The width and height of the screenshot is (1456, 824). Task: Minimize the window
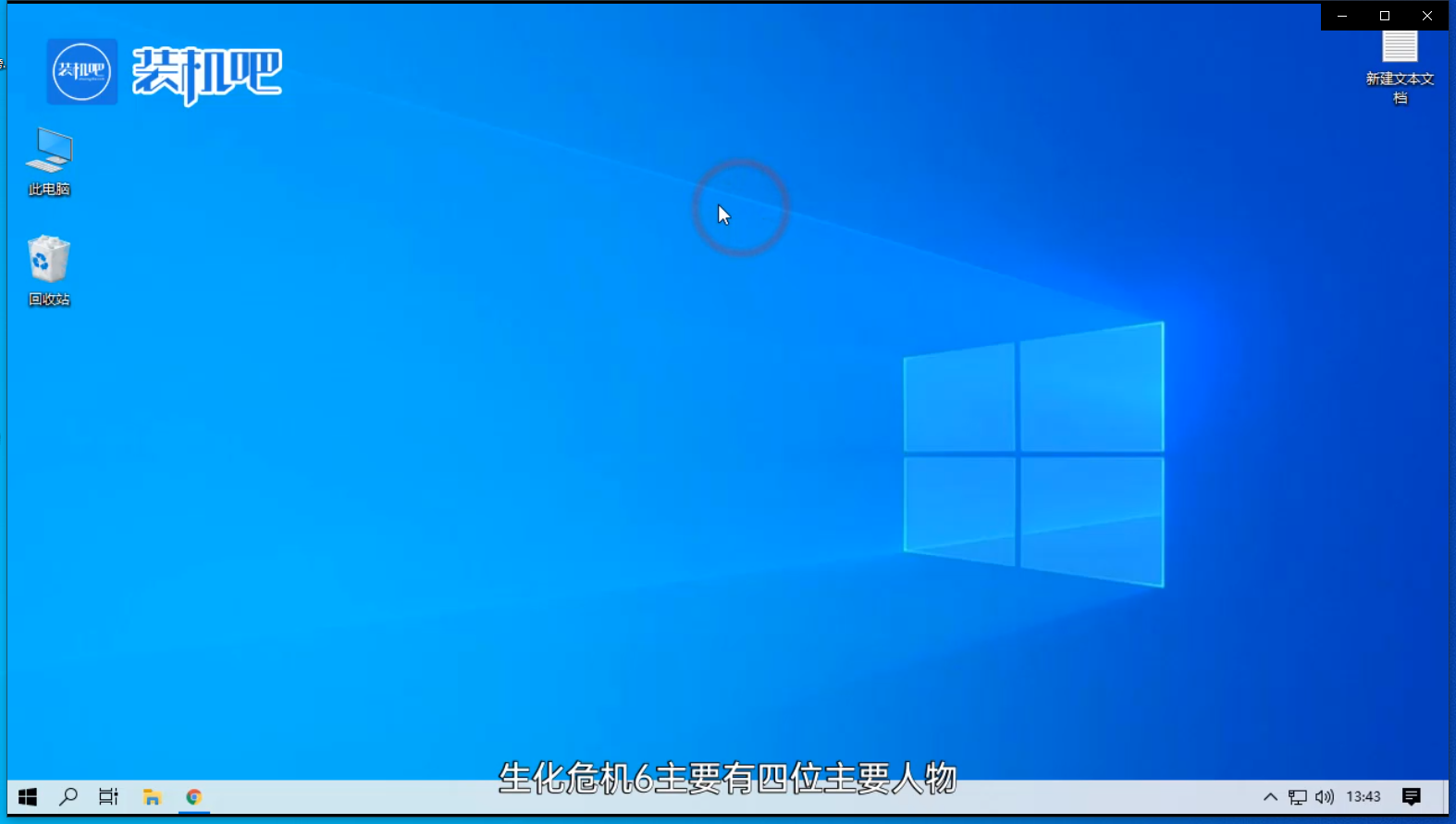1342,16
